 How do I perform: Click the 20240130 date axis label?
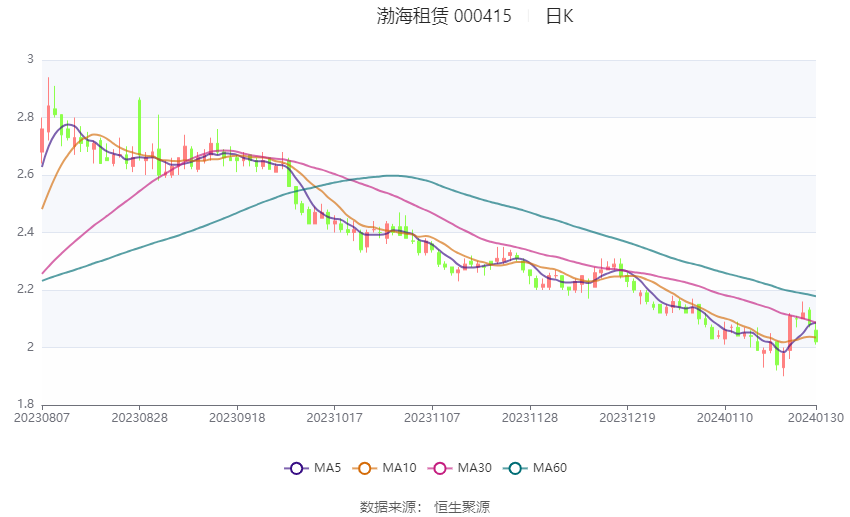tap(816, 417)
